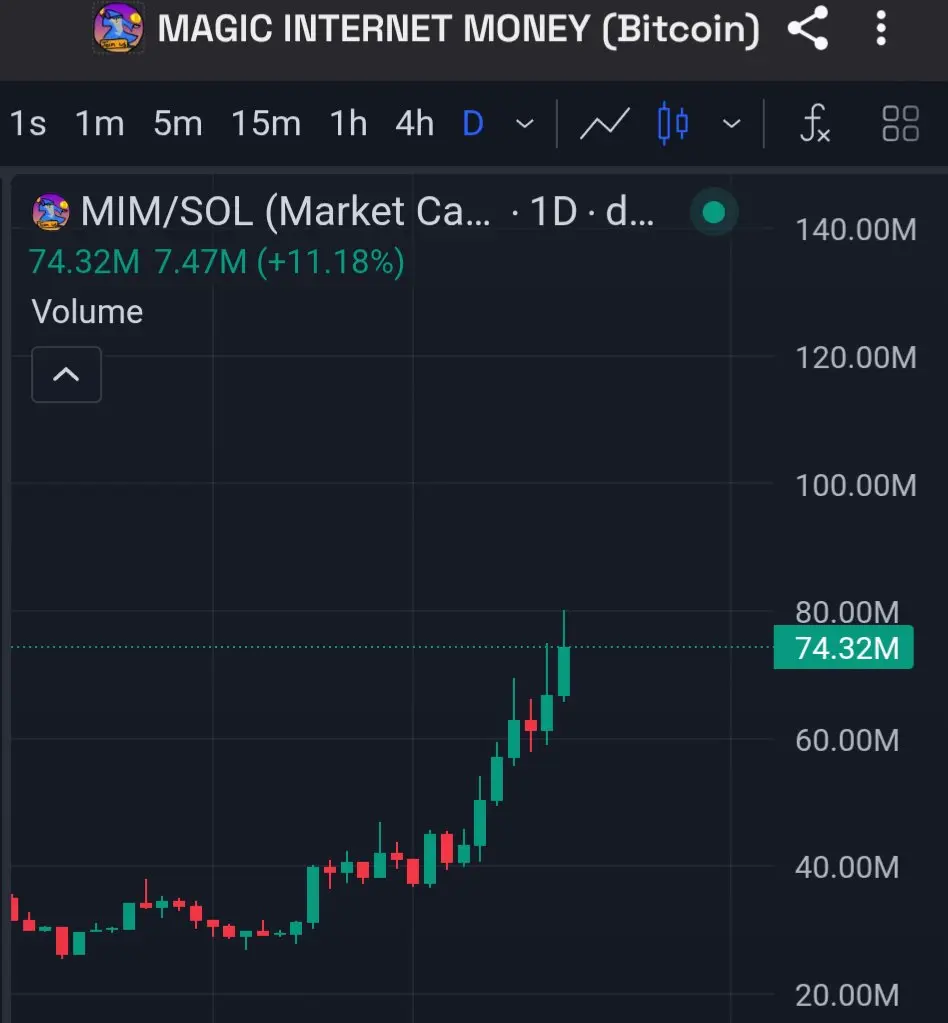This screenshot has width=948, height=1023.
Task: Collapse the legend with the caret button
Action: coord(67,374)
